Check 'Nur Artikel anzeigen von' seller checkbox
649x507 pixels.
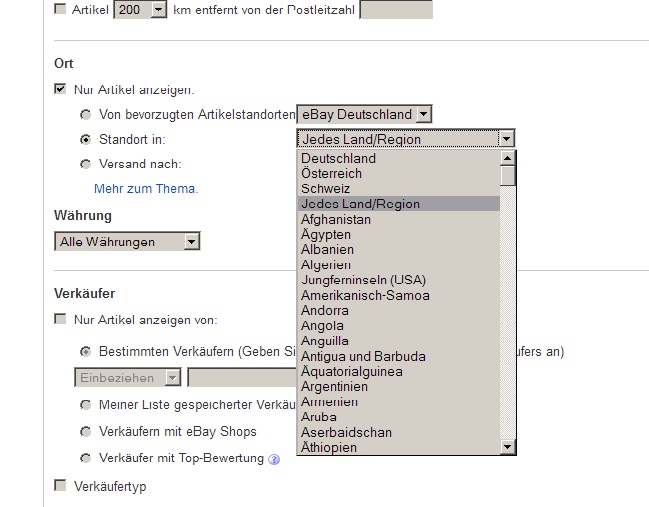click(x=60, y=320)
